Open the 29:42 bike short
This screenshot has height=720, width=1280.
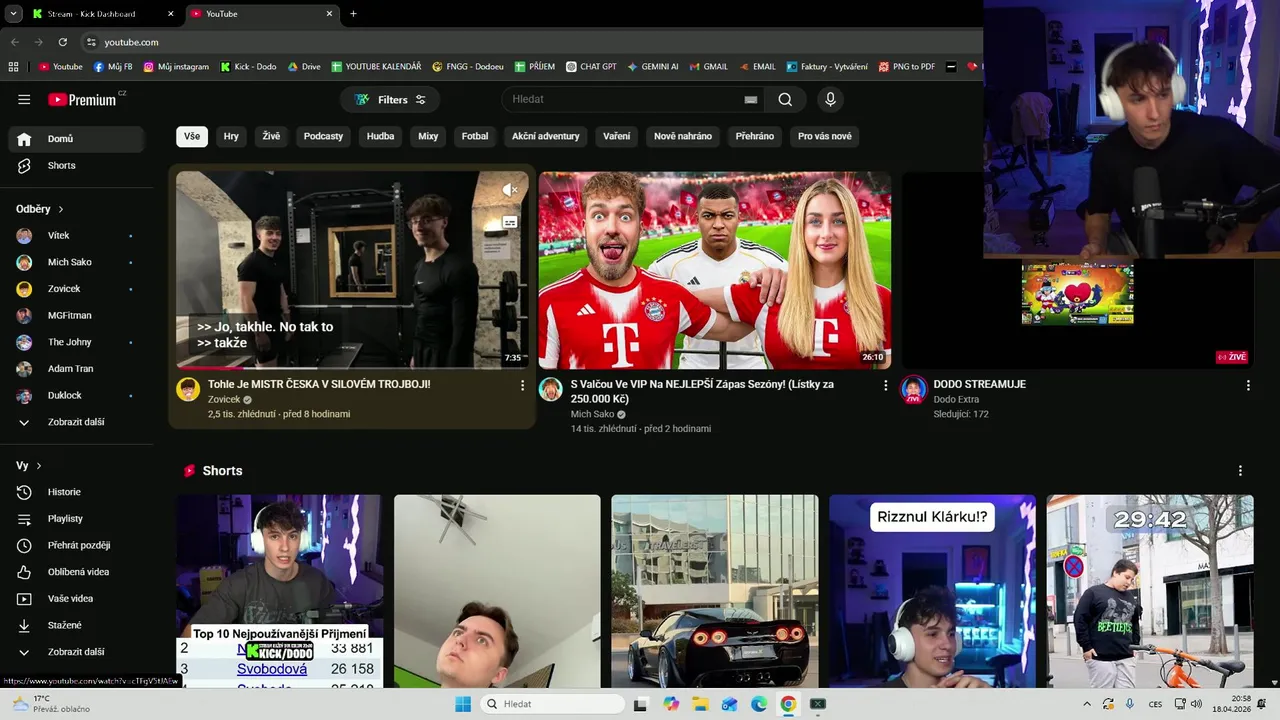coord(1150,591)
